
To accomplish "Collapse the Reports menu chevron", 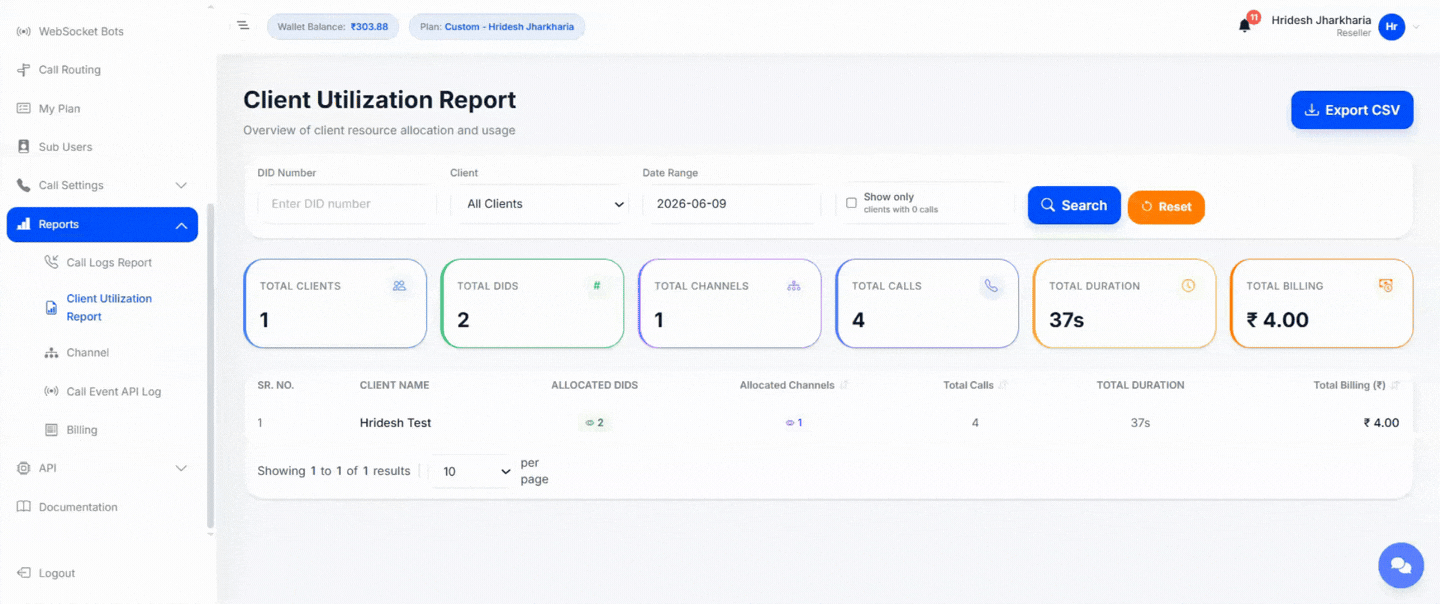I will 181,225.
